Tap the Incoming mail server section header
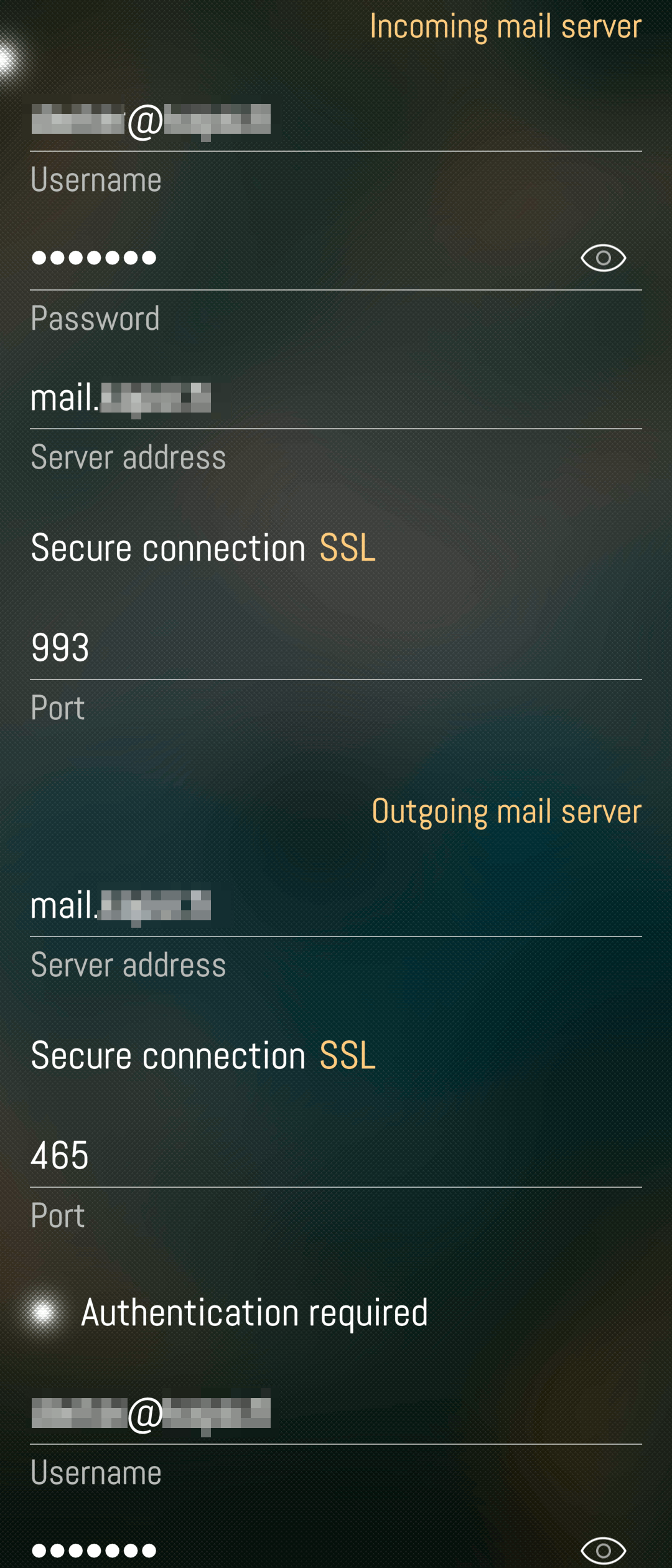The image size is (672, 1568). pos(505,27)
